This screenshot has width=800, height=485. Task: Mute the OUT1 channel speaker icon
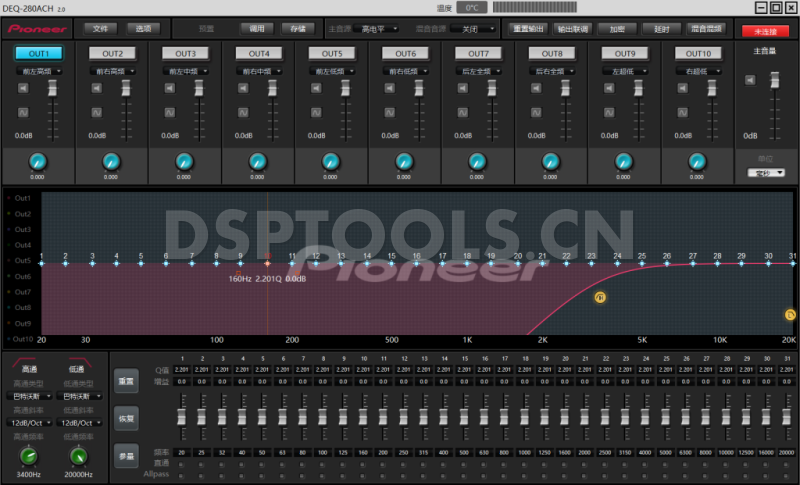(x=24, y=90)
